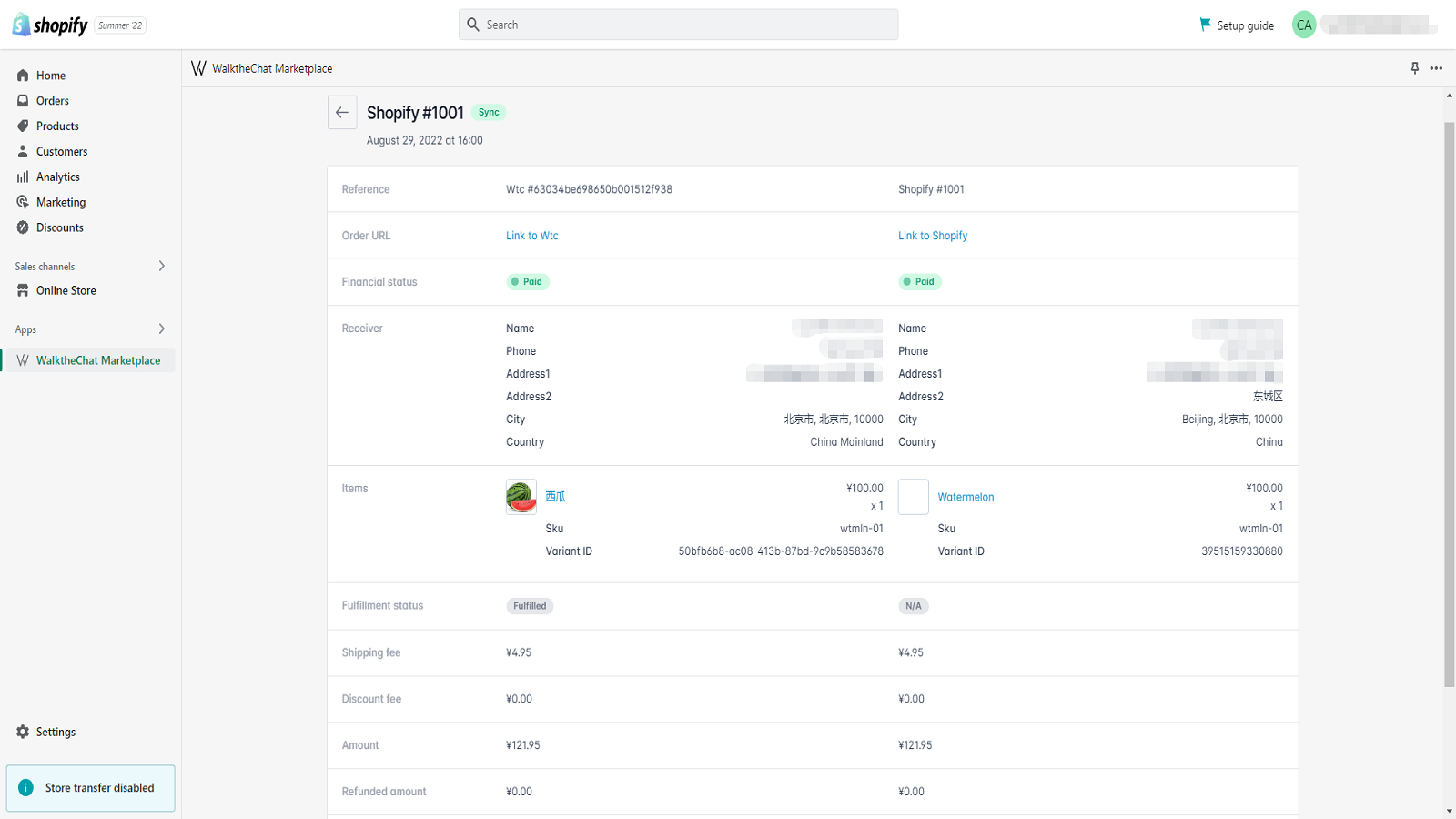This screenshot has height=819, width=1456.
Task: Follow the Link to Shopify URL
Action: [933, 236]
